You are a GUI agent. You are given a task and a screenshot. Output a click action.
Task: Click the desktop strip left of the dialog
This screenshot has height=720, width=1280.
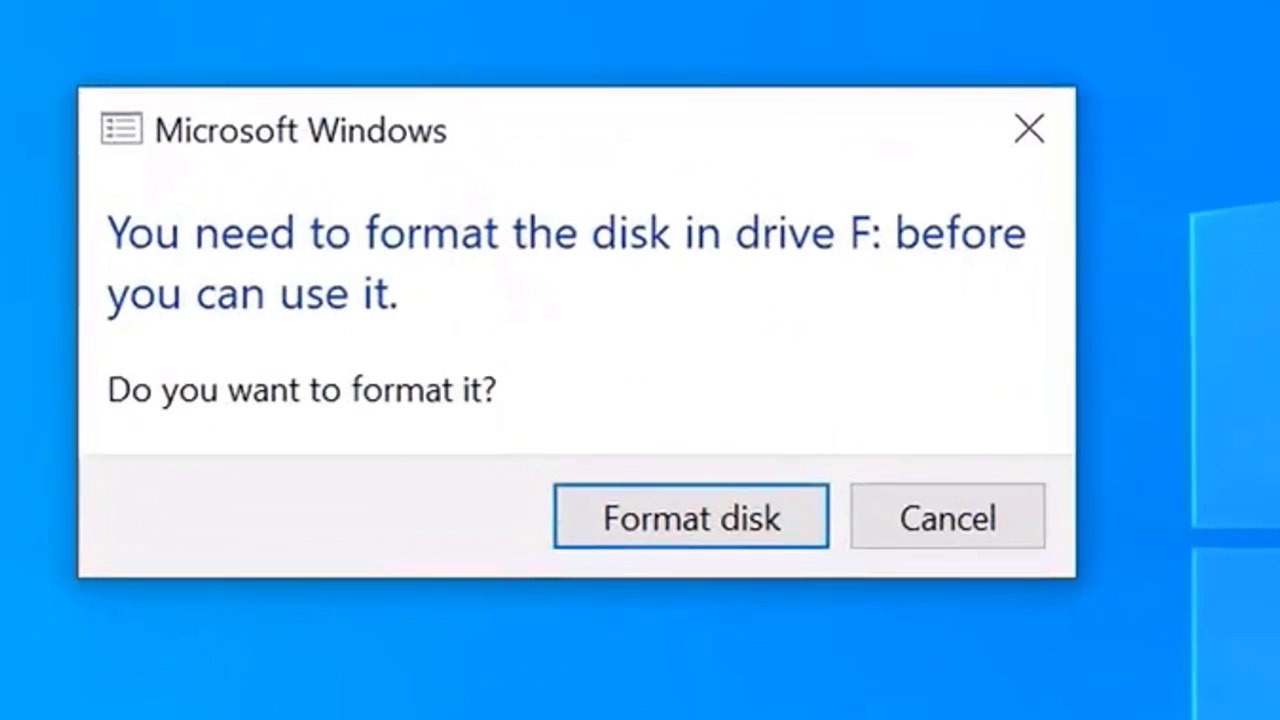(x=38, y=330)
